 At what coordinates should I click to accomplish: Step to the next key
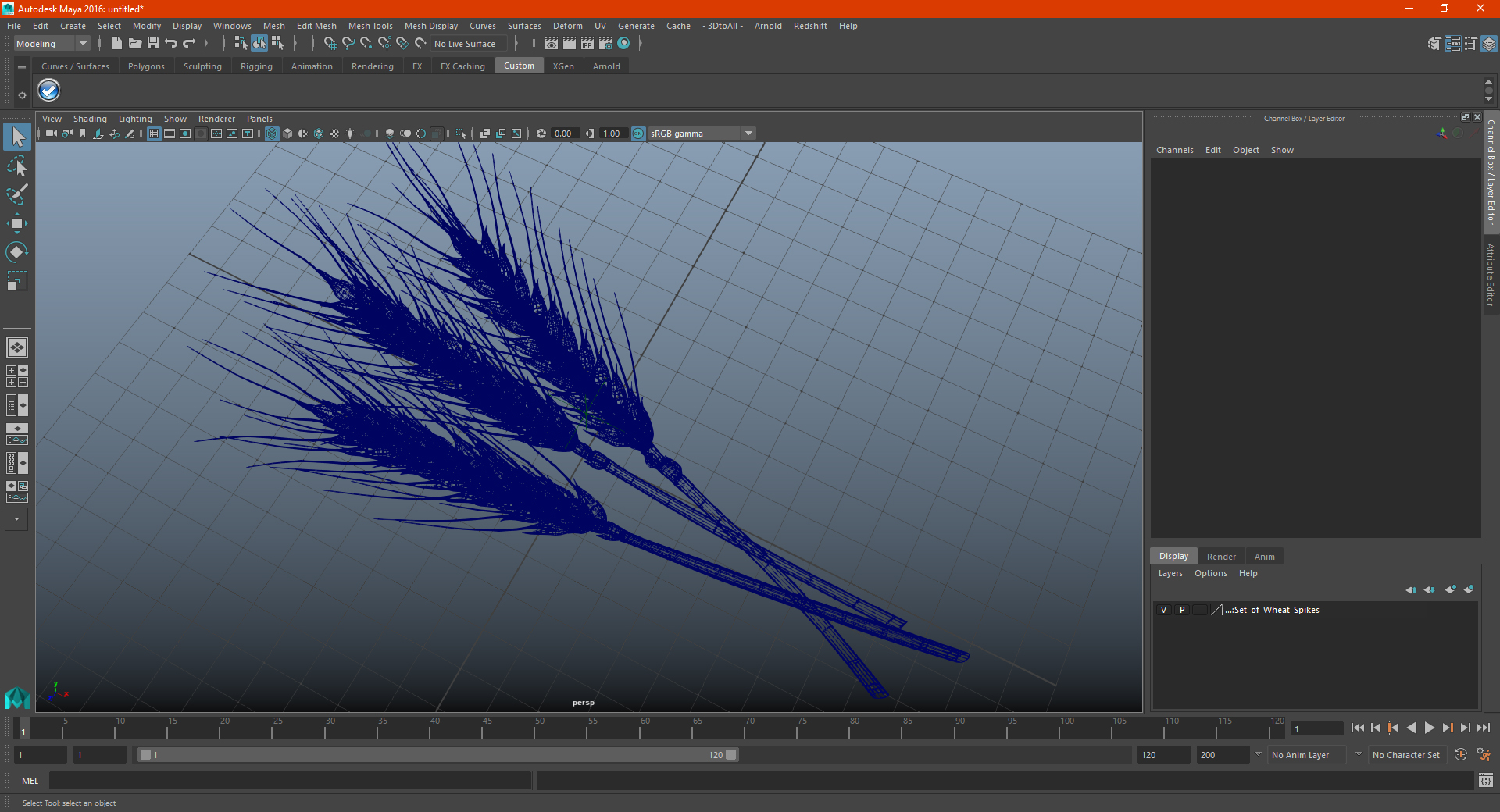point(1447,728)
